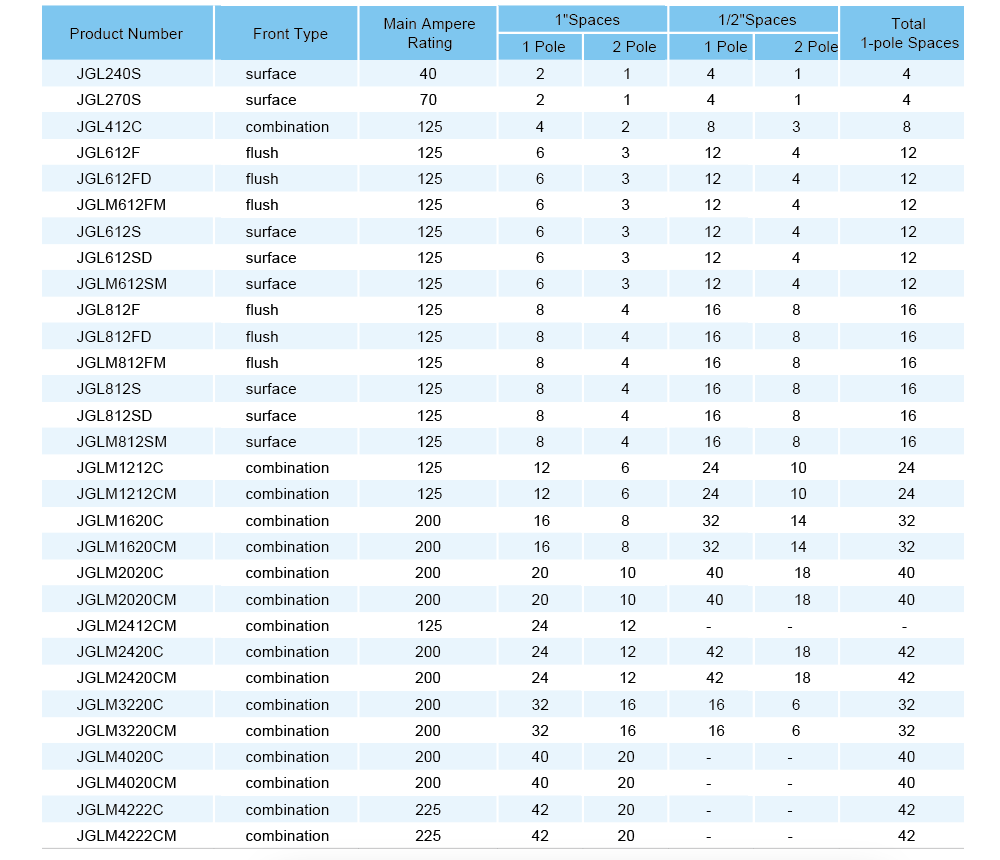This screenshot has width=1000, height=860.
Task: Select product number JGL812FD
Action: 114,337
